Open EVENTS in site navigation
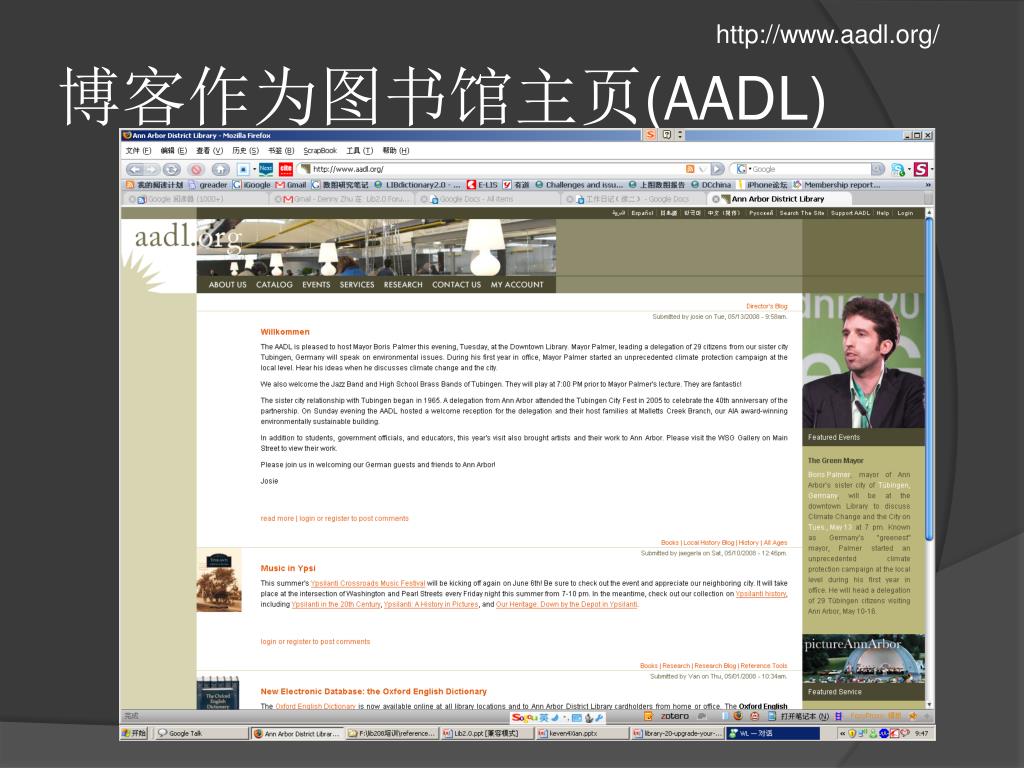The height and width of the screenshot is (768, 1024). [x=316, y=285]
